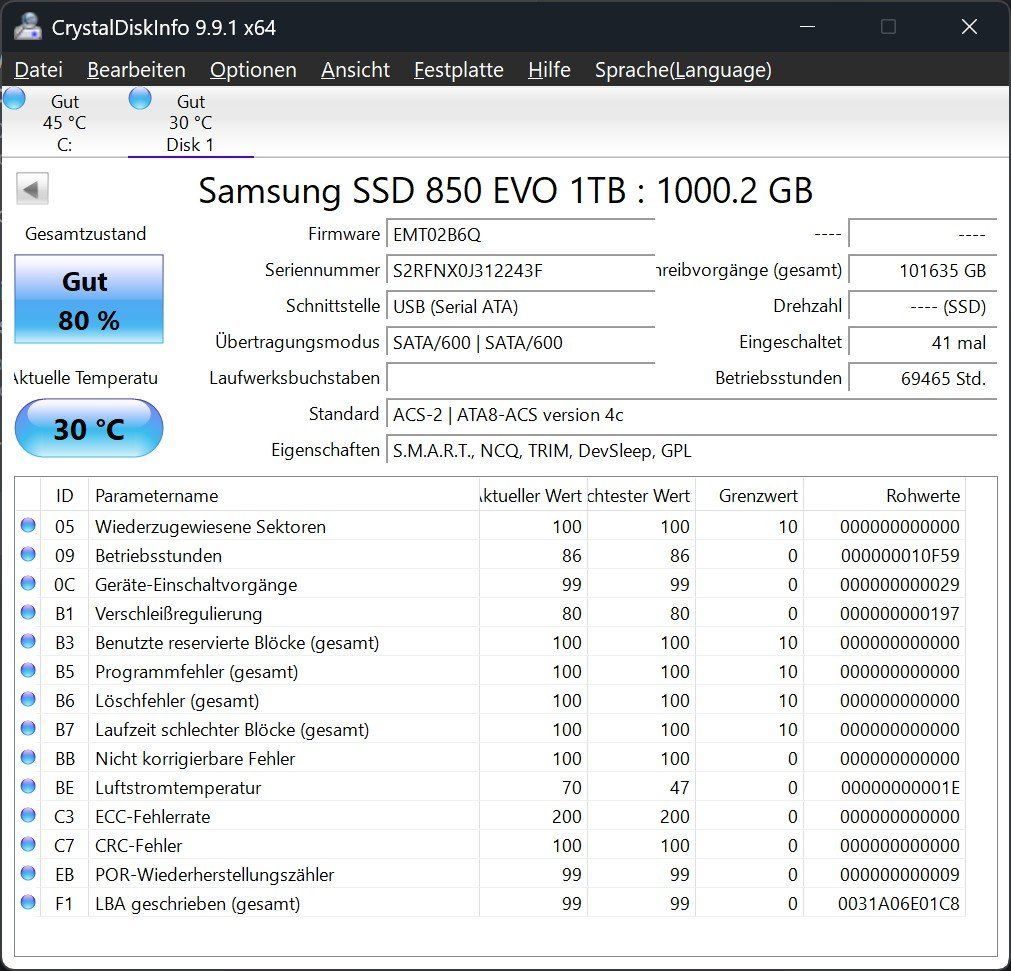Click status orb for Verschleißregulierung row
The image size is (1011, 971).
[x=28, y=612]
